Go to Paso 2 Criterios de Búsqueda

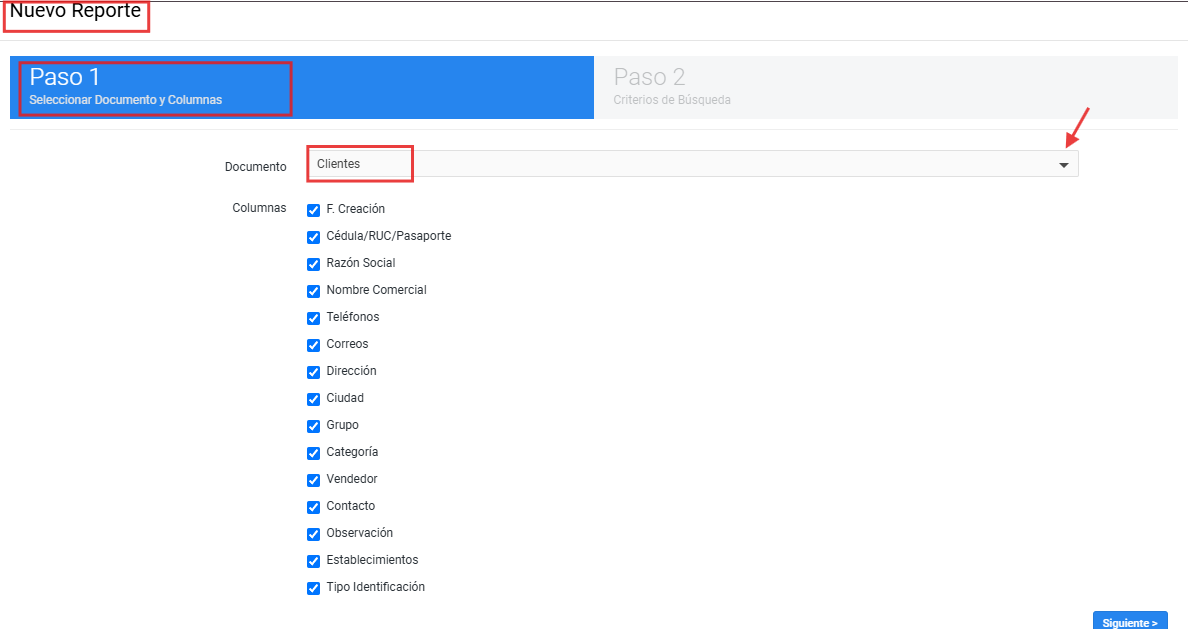pyautogui.click(x=885, y=87)
